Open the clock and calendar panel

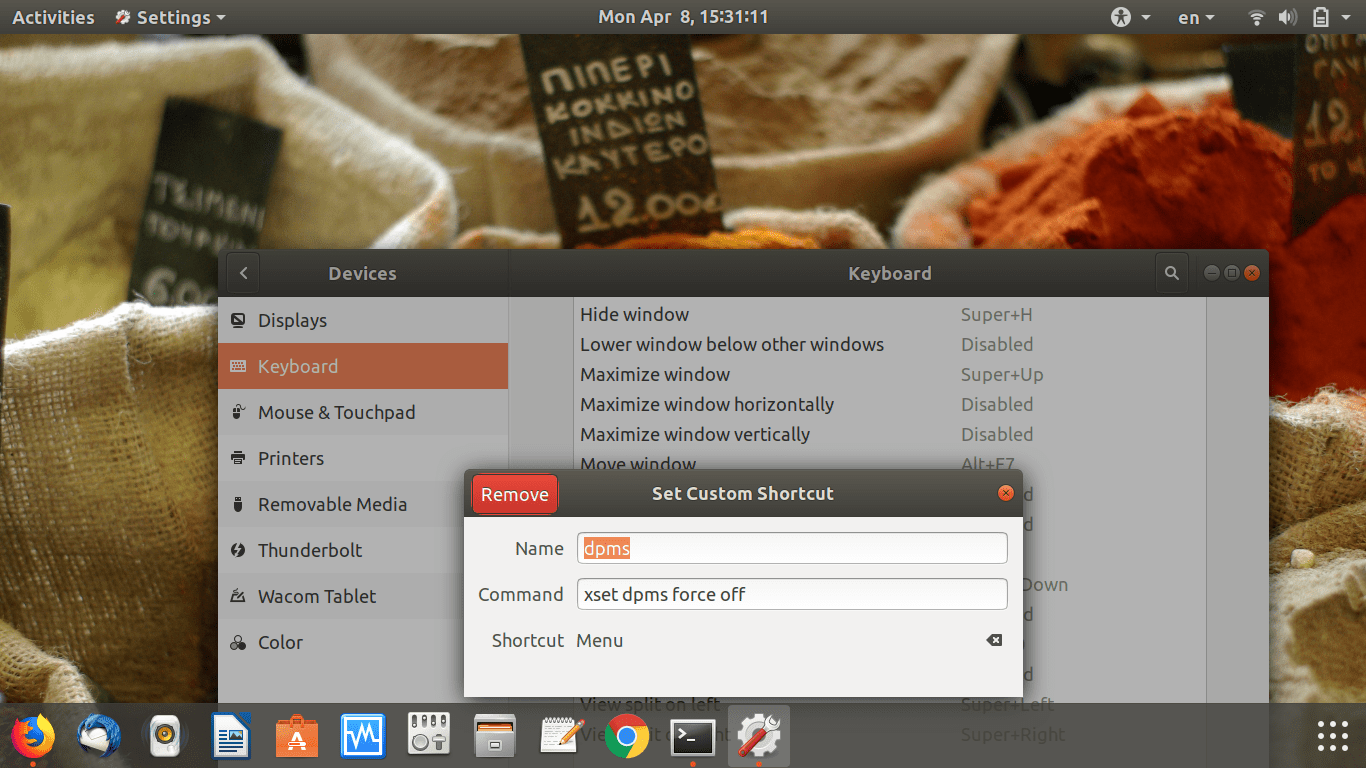683,17
